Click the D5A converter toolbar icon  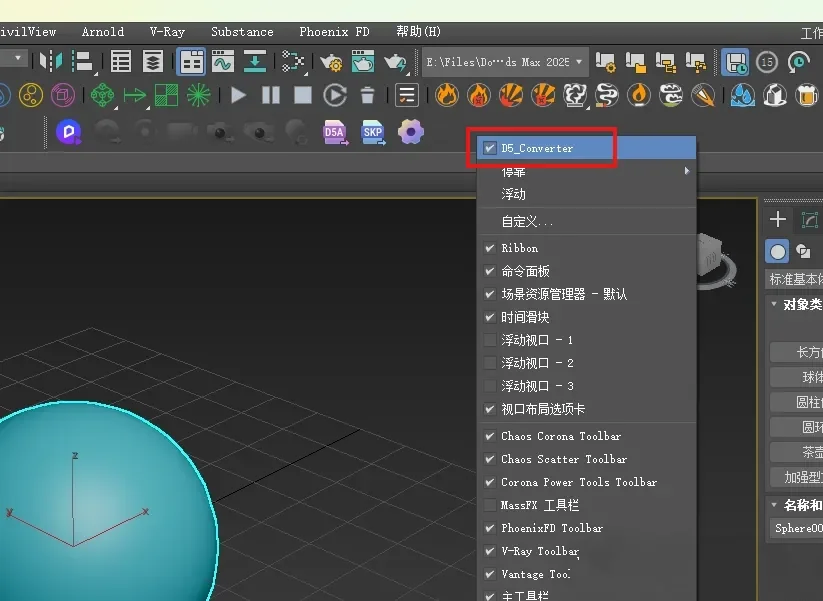tap(334, 132)
